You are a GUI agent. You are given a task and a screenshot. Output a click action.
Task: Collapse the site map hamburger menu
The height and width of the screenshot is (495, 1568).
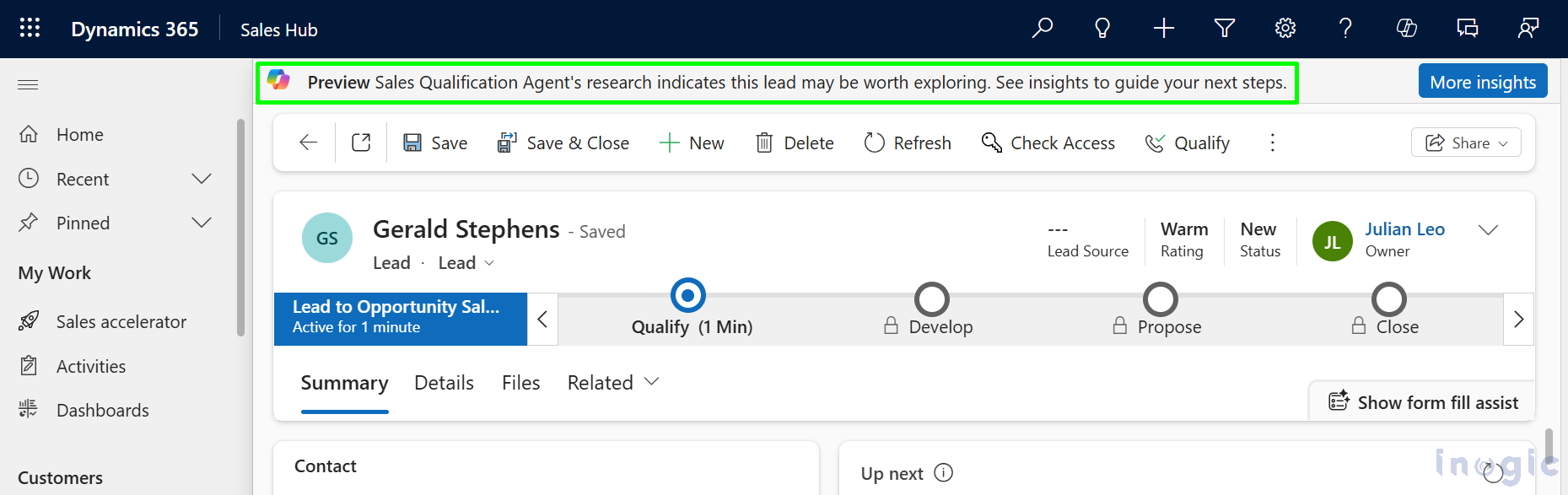(x=28, y=84)
